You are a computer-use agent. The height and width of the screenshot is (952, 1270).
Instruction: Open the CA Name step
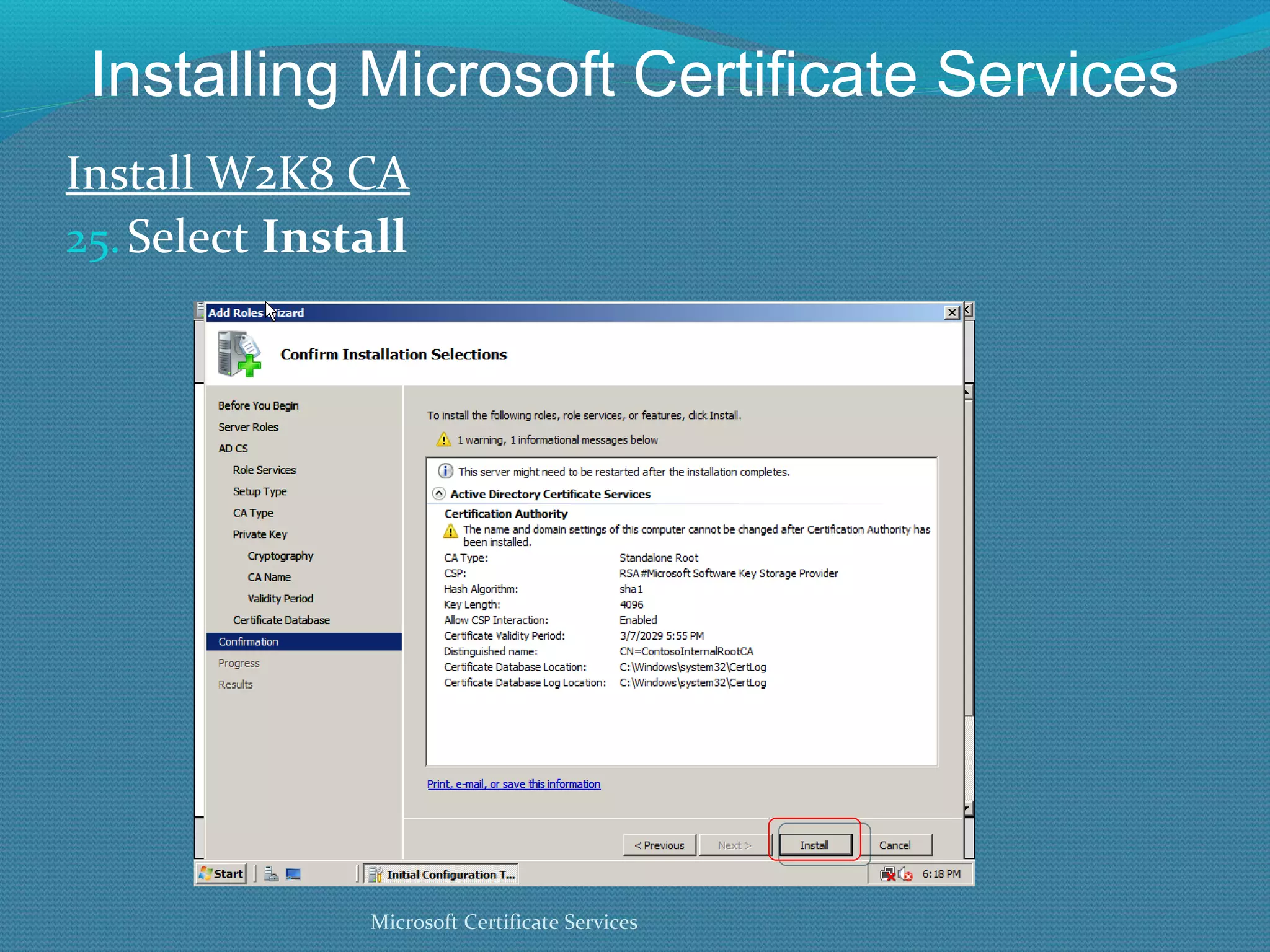tap(269, 577)
